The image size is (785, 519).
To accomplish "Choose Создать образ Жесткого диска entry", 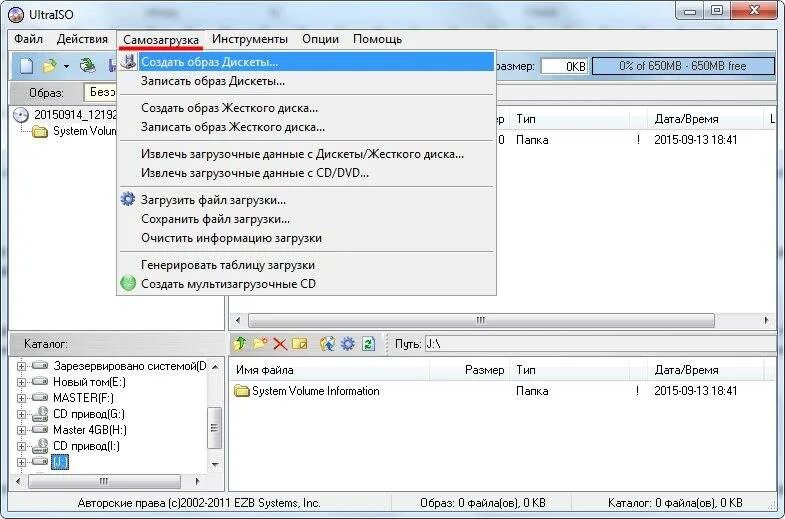I will click(x=306, y=108).
